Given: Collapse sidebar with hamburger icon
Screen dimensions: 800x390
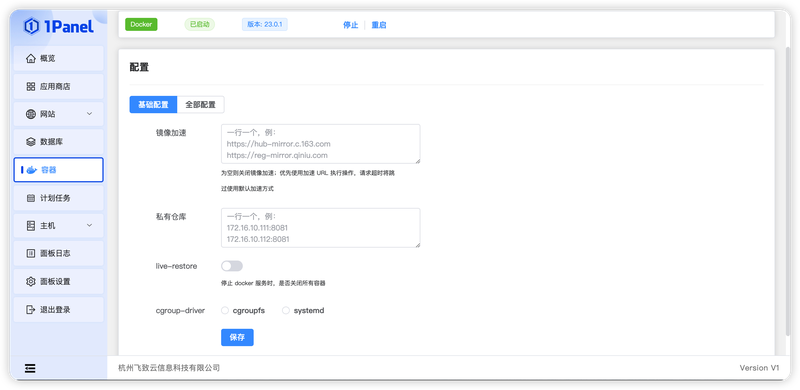Looking at the screenshot, I should (x=30, y=368).
